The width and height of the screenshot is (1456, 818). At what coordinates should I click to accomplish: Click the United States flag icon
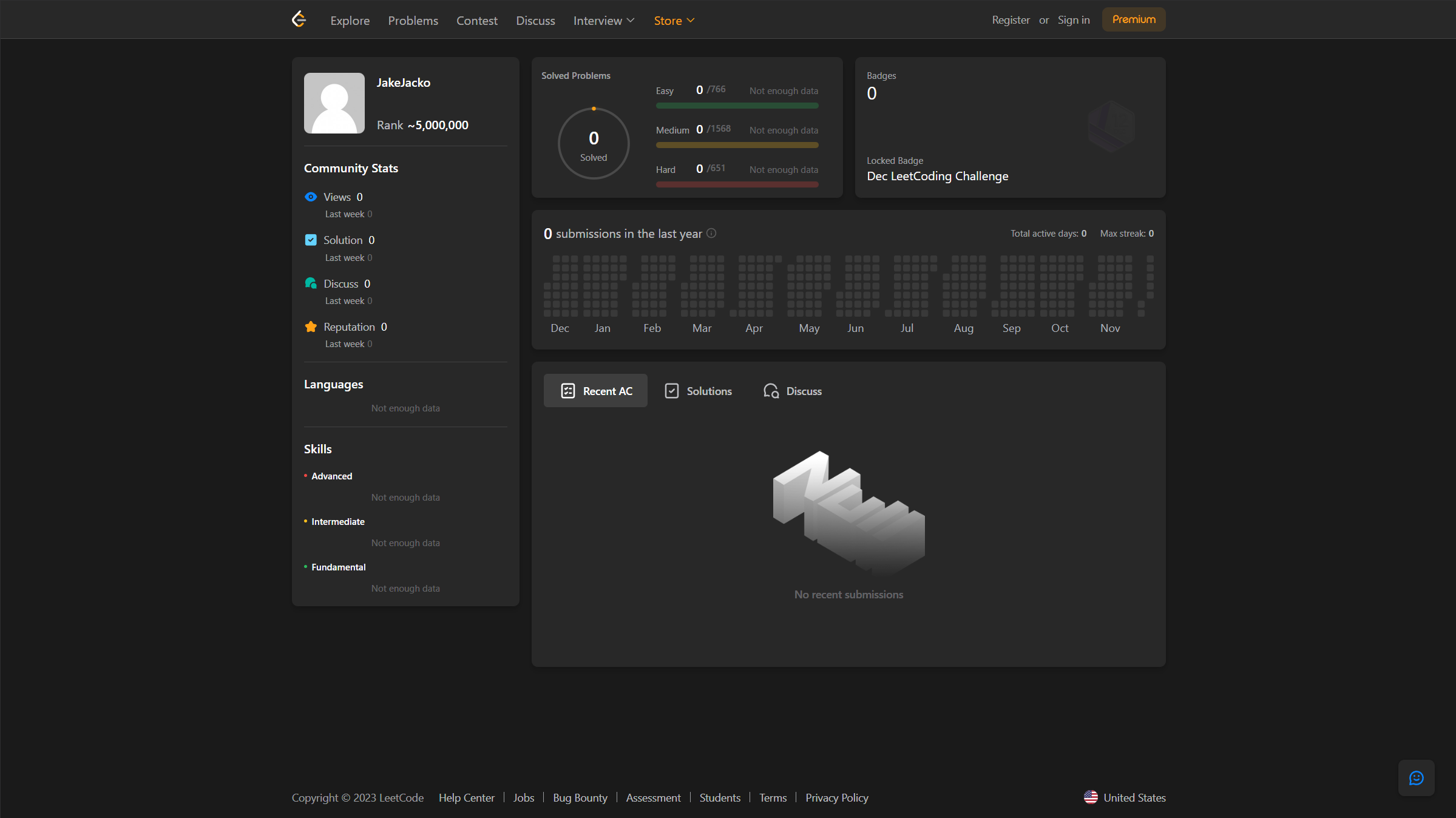click(x=1091, y=797)
